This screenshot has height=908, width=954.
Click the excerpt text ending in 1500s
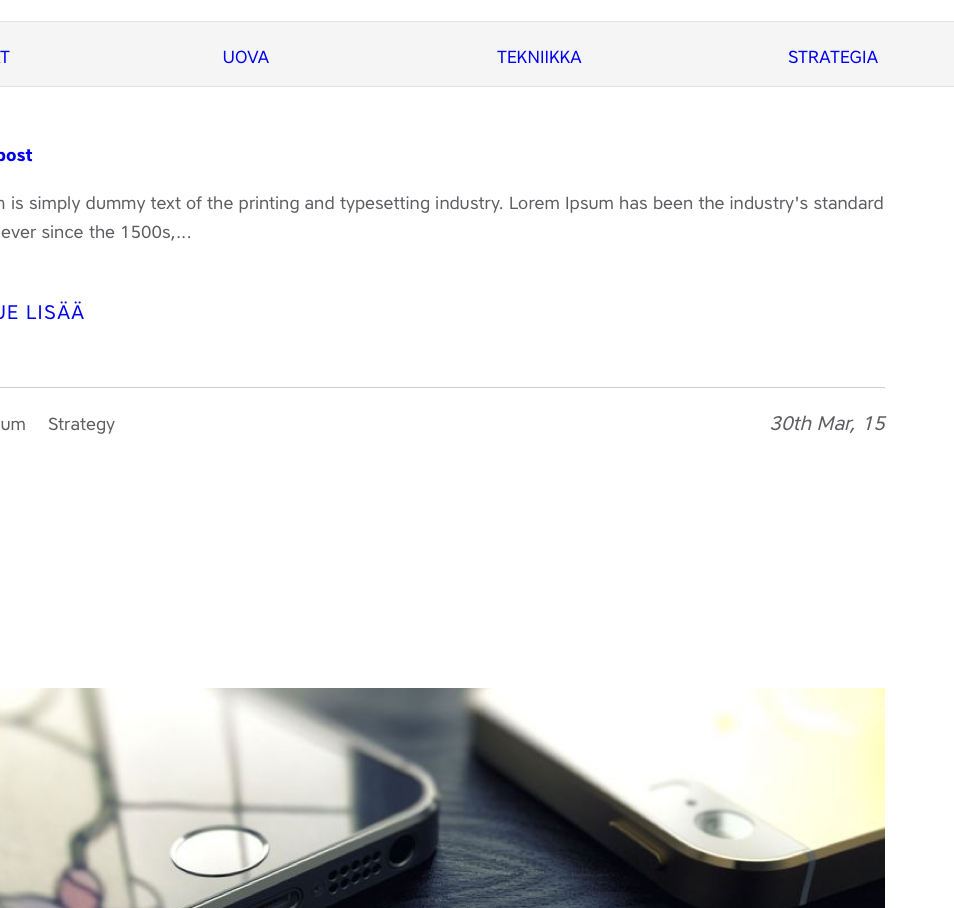(96, 232)
